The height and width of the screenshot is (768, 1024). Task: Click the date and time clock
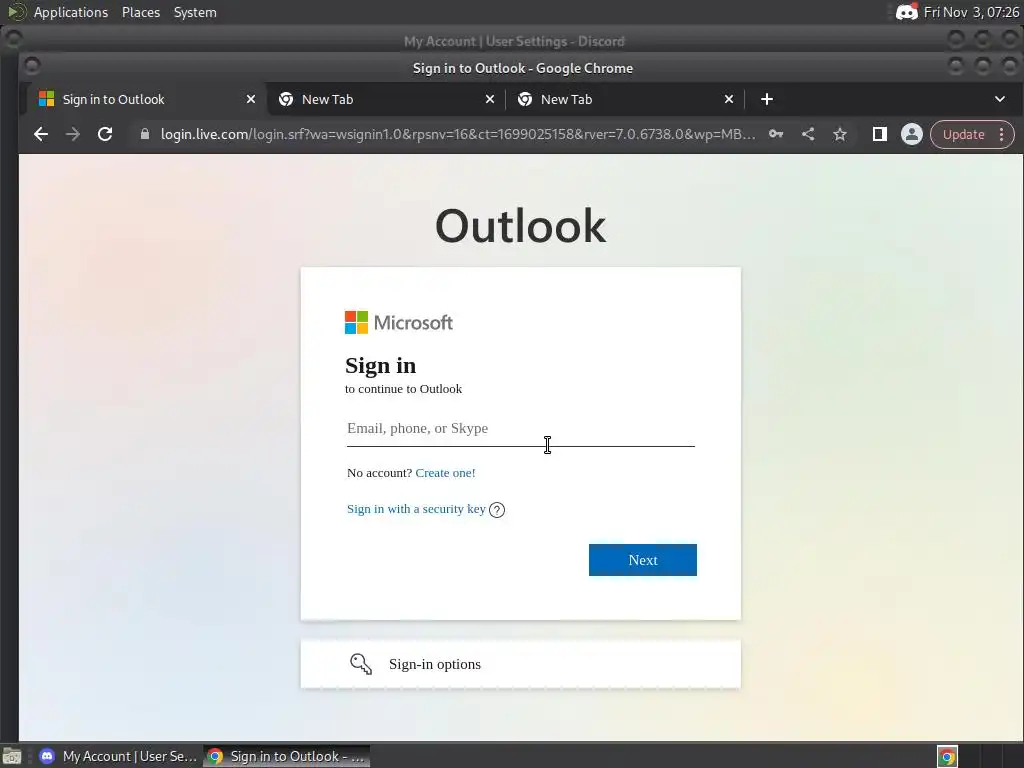click(x=971, y=12)
